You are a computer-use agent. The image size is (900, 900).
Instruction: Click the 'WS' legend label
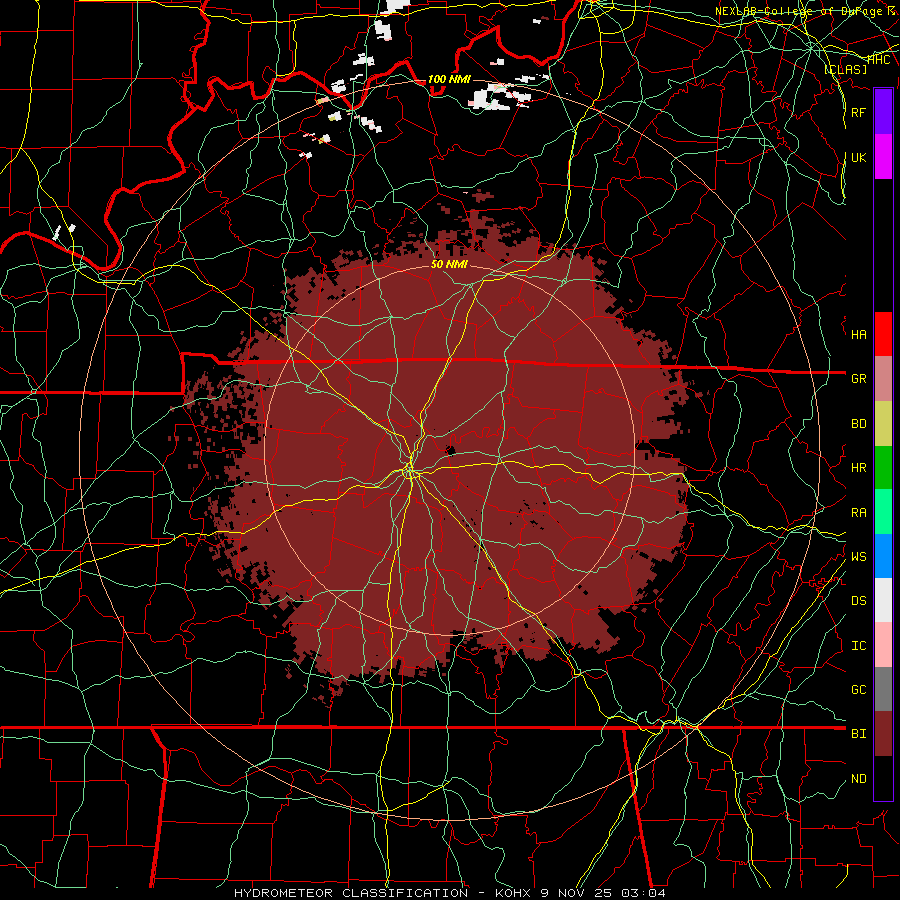point(858,556)
